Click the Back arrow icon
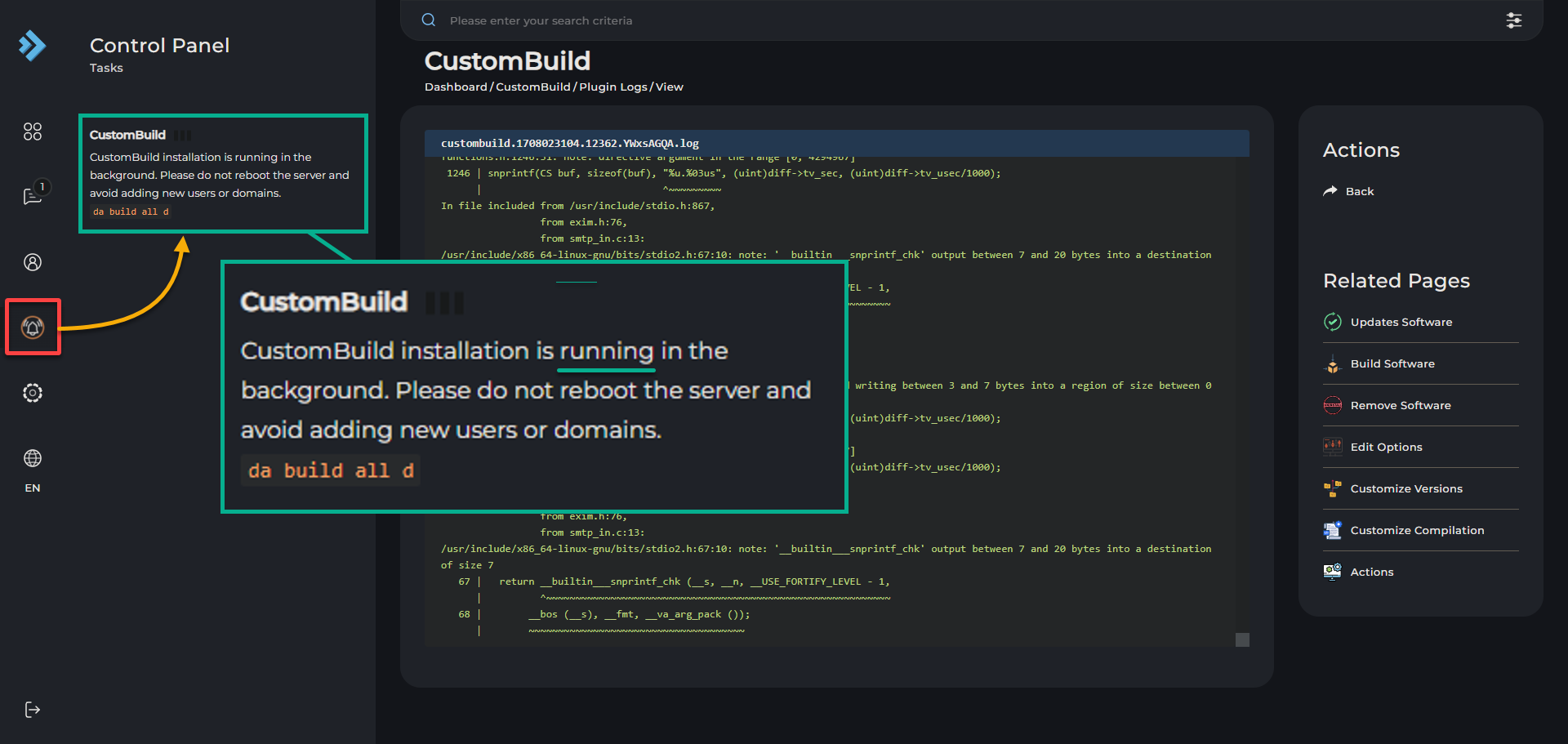Image resolution: width=1568 pixels, height=744 pixels. [x=1330, y=191]
